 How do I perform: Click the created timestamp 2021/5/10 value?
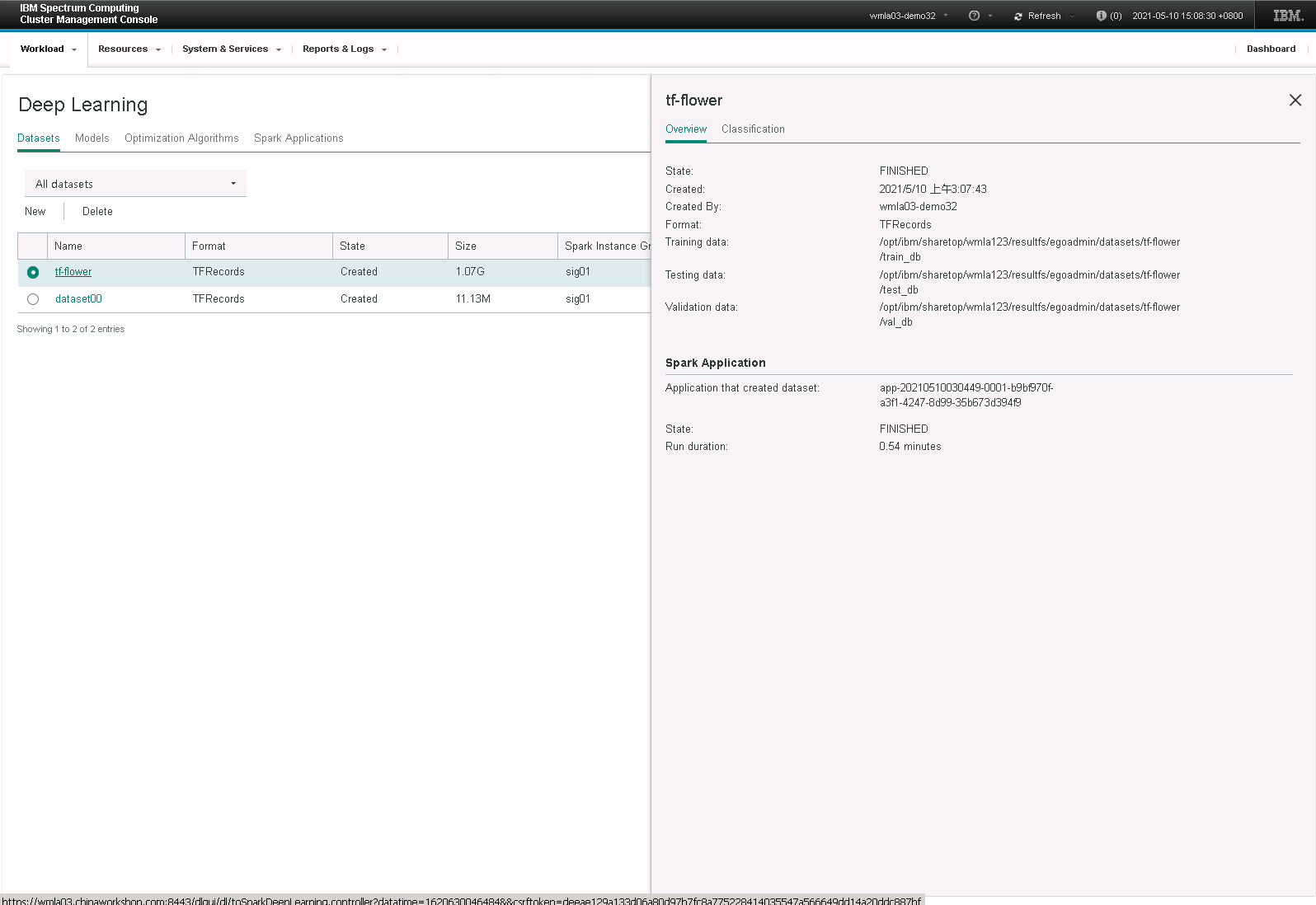tap(933, 190)
